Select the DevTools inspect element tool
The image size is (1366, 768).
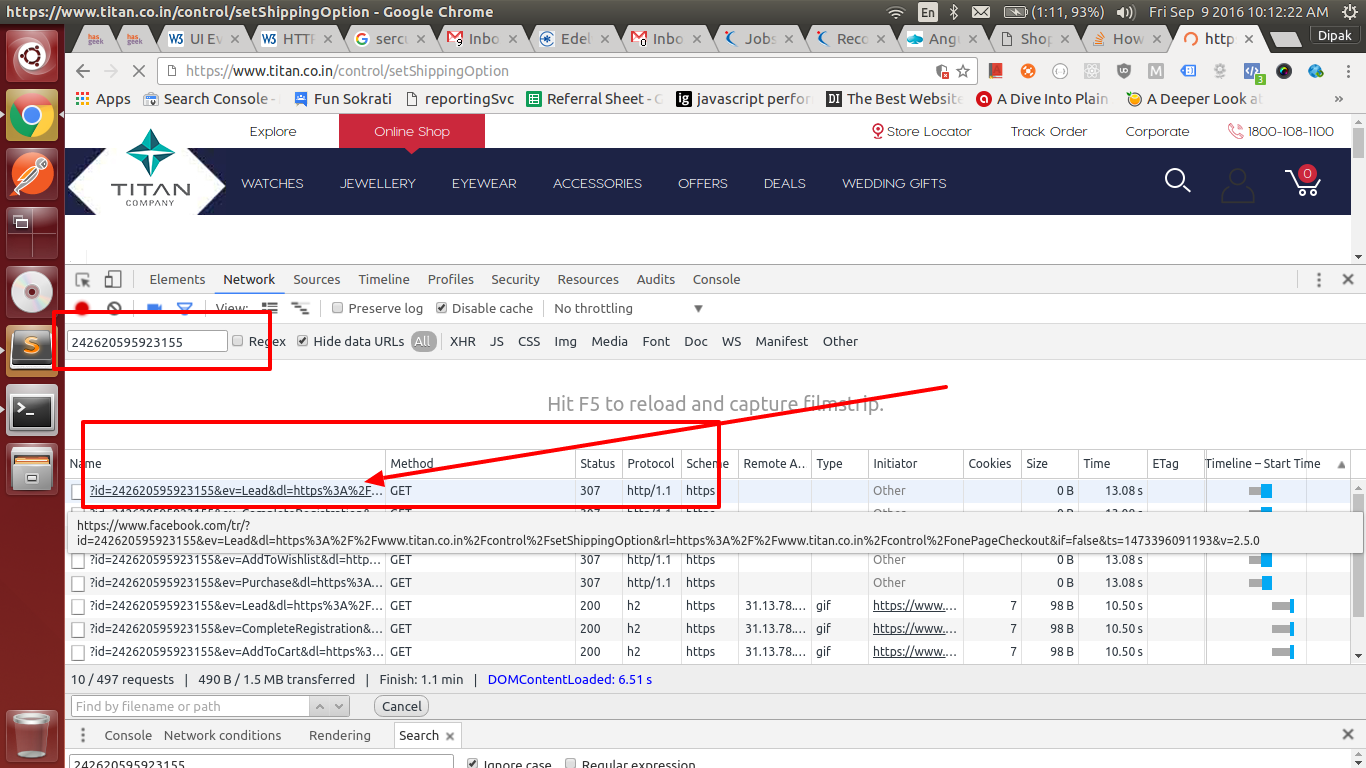pyautogui.click(x=83, y=280)
